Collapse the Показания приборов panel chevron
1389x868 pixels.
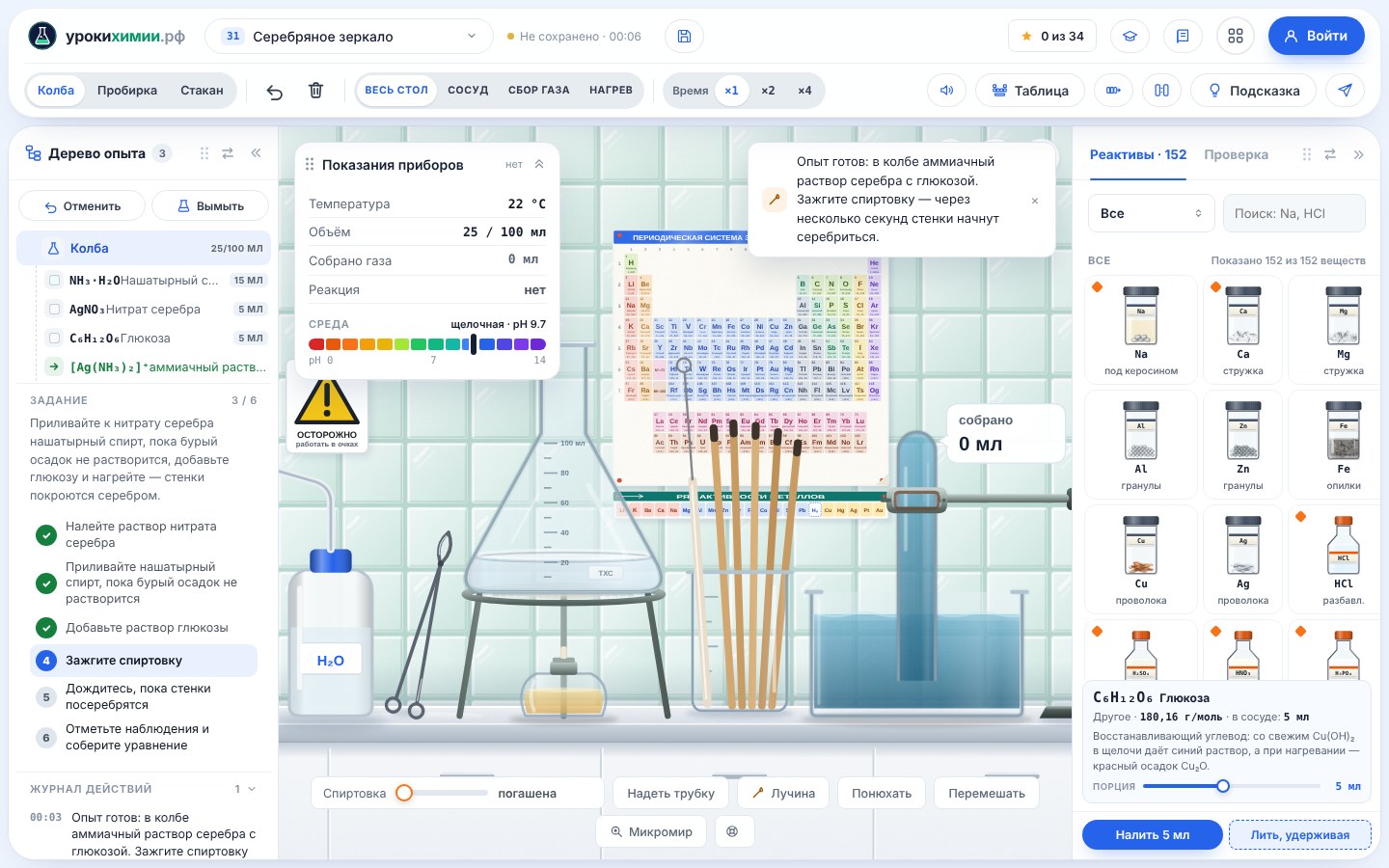point(539,165)
